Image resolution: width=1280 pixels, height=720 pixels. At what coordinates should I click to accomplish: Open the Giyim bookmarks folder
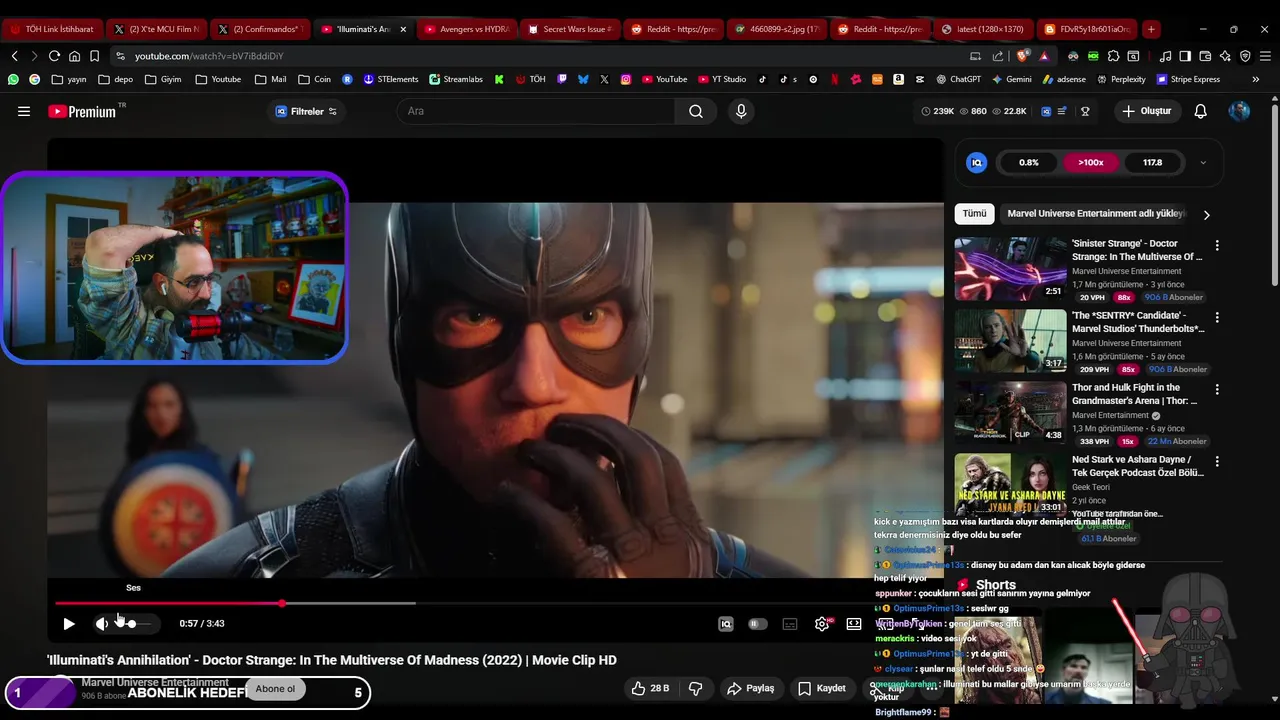[163, 79]
